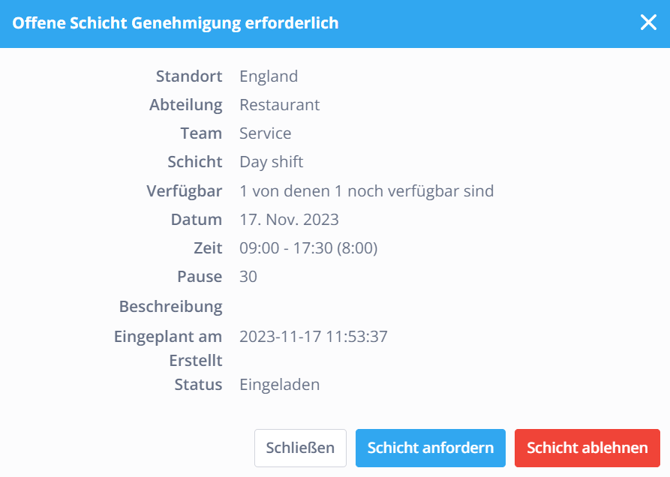
Task: Select the Day shift text
Action: [x=271, y=162]
